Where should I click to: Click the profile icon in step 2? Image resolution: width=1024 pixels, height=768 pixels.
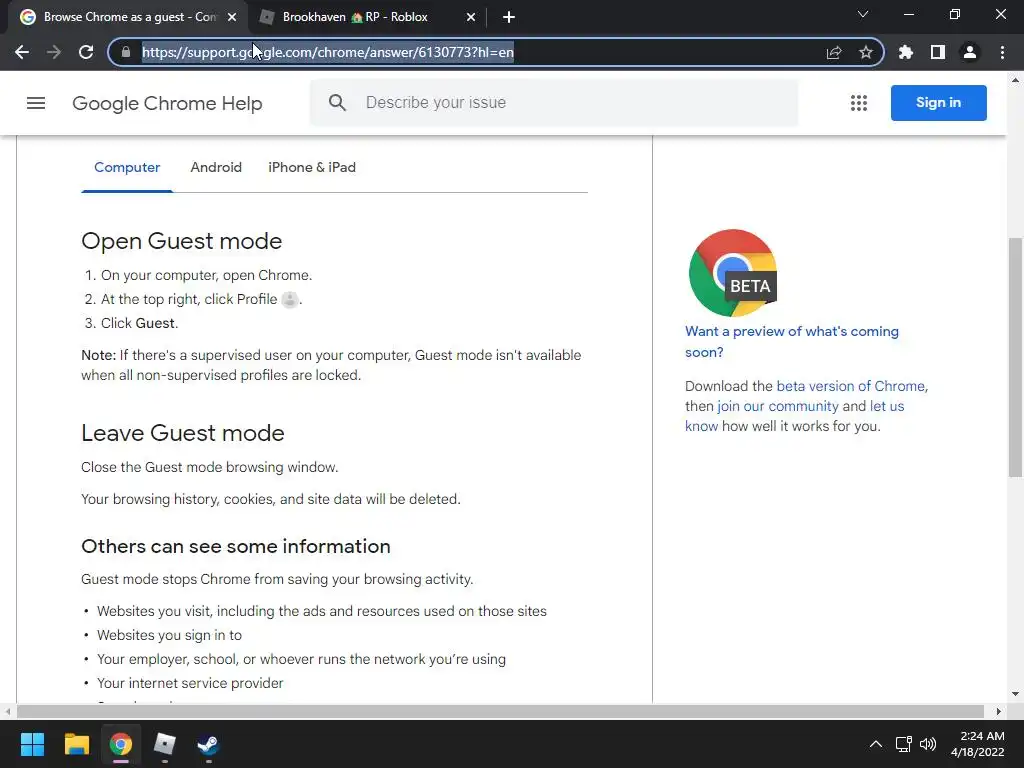click(289, 300)
